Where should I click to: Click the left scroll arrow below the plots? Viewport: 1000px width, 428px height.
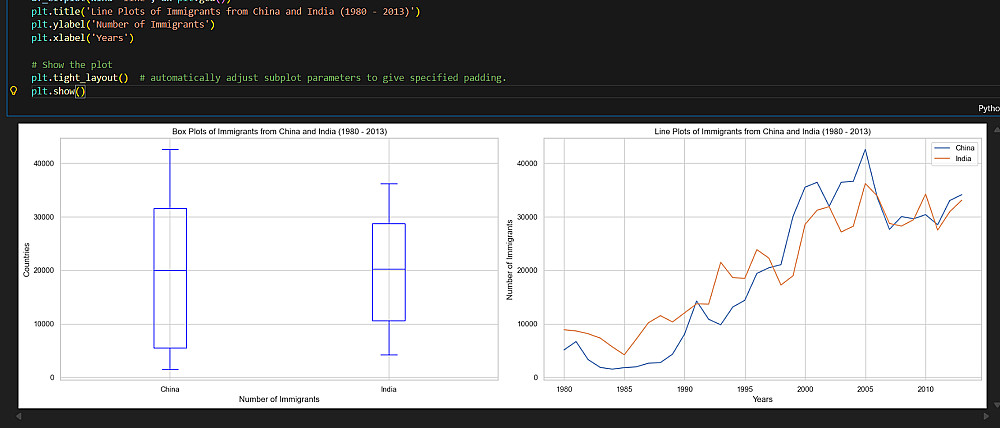click(19, 414)
